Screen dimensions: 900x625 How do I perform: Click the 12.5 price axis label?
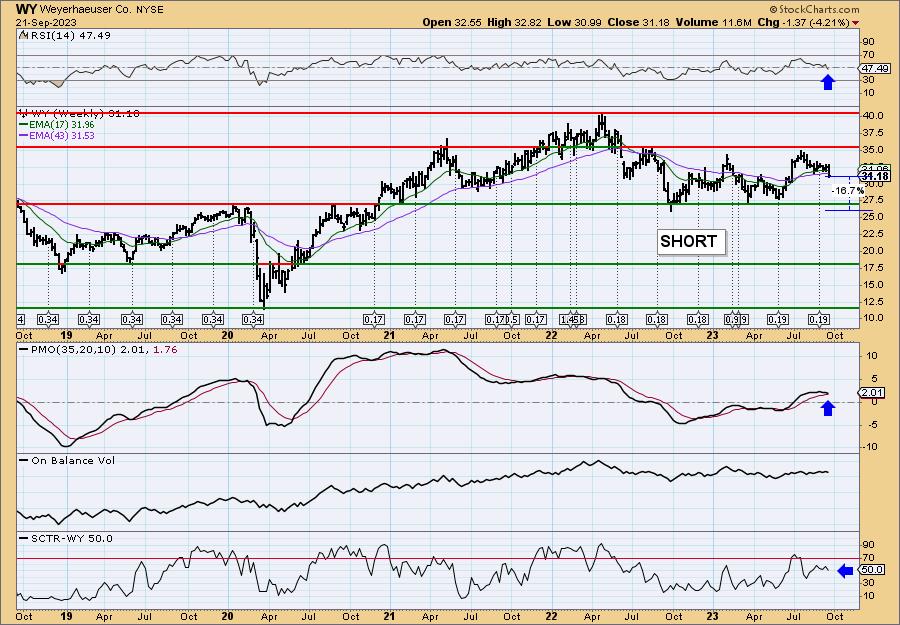click(x=872, y=301)
